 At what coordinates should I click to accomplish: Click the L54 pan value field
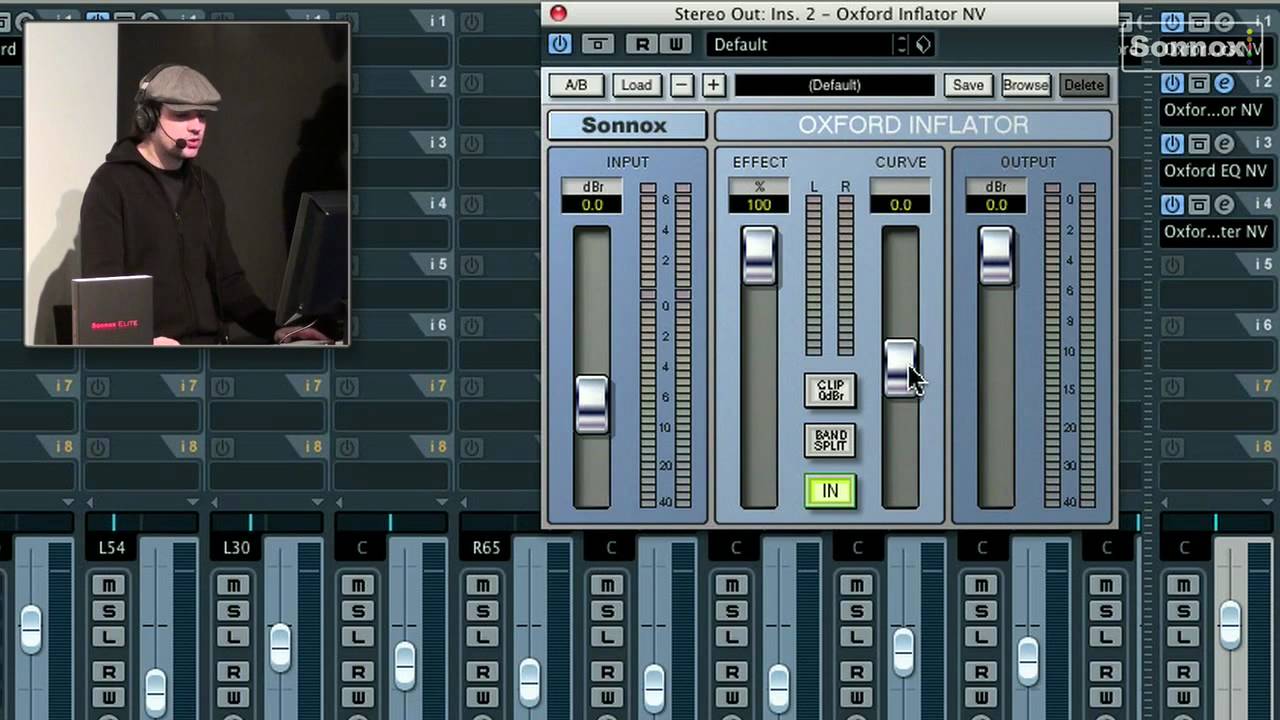point(112,547)
